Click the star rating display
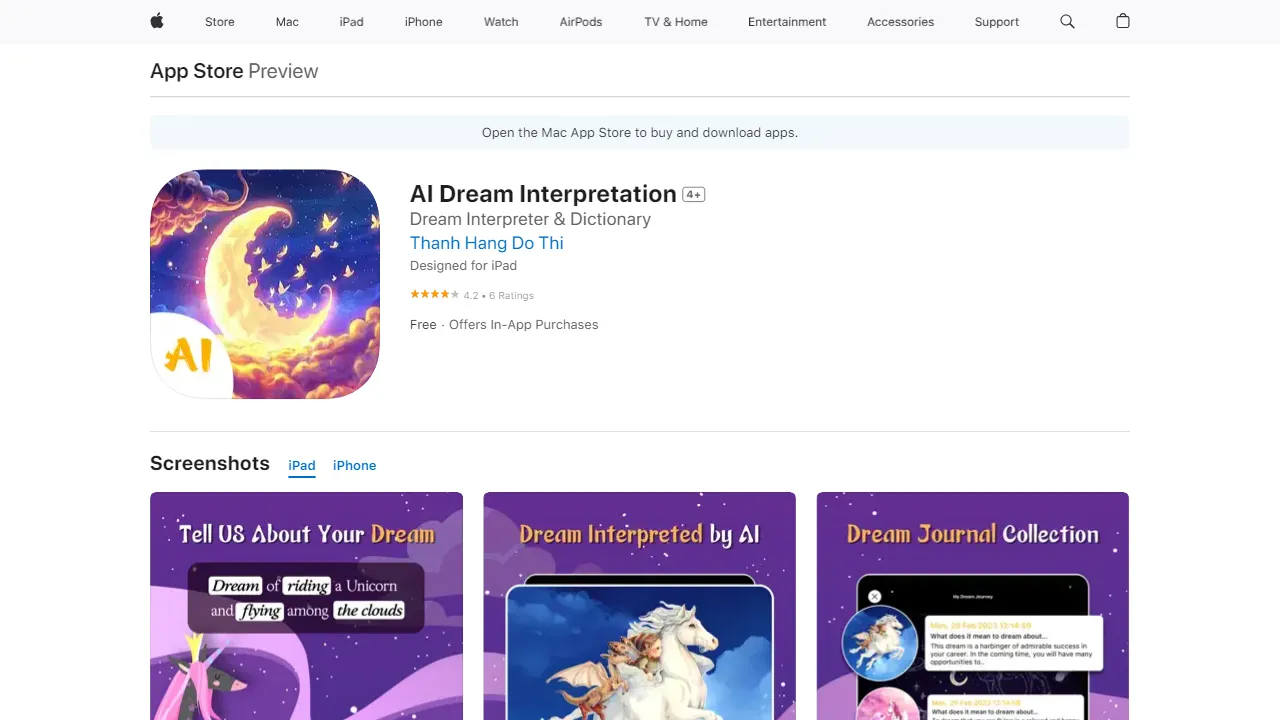This screenshot has height=720, width=1280. pos(435,295)
